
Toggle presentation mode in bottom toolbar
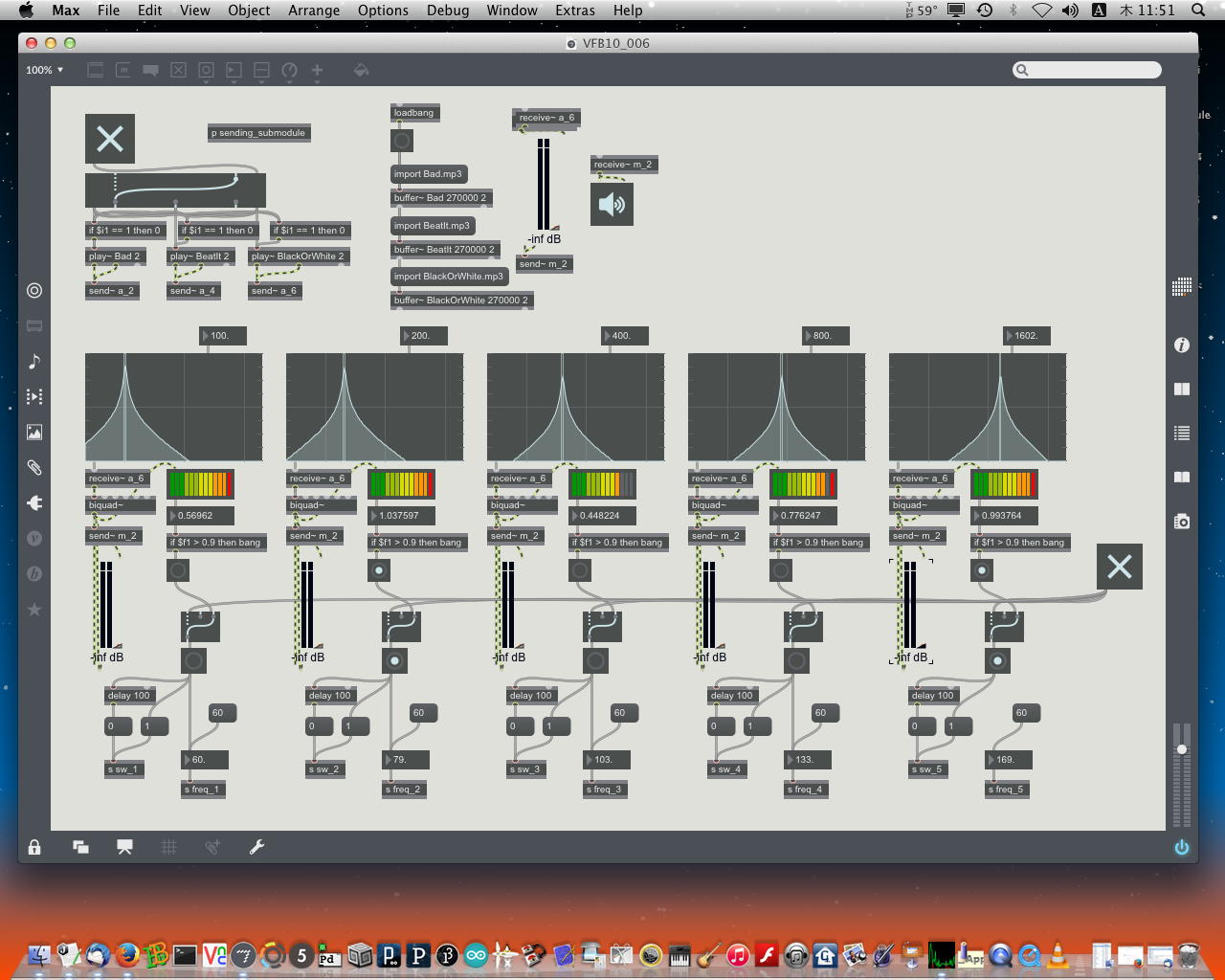click(124, 847)
